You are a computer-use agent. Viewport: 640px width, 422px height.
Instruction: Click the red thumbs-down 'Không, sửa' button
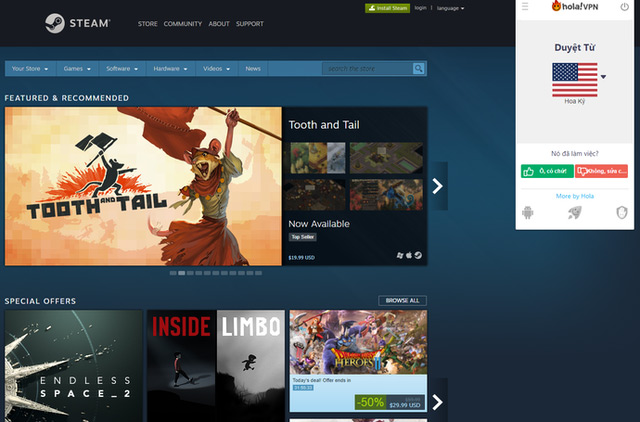click(601, 171)
